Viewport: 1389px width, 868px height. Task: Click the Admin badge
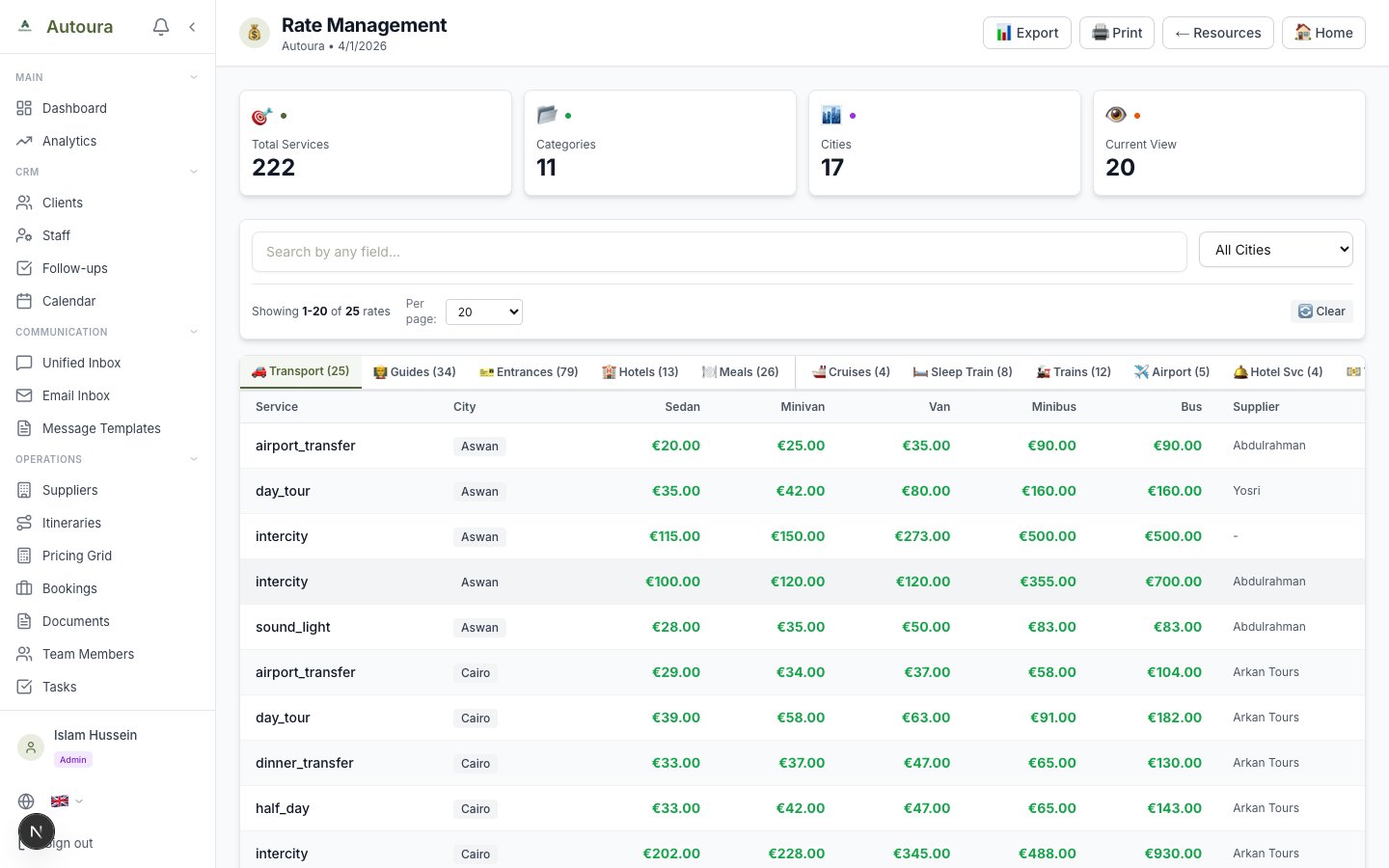(x=73, y=760)
